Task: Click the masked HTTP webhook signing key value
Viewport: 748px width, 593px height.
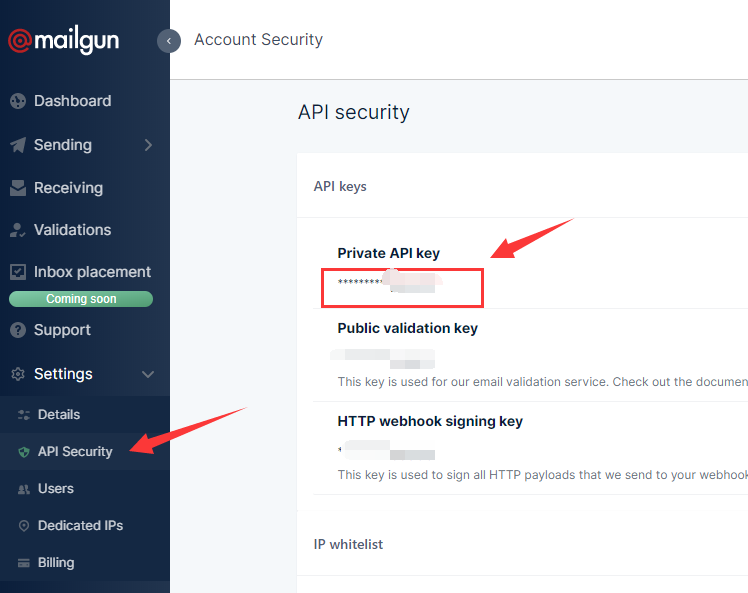Action: (386, 450)
